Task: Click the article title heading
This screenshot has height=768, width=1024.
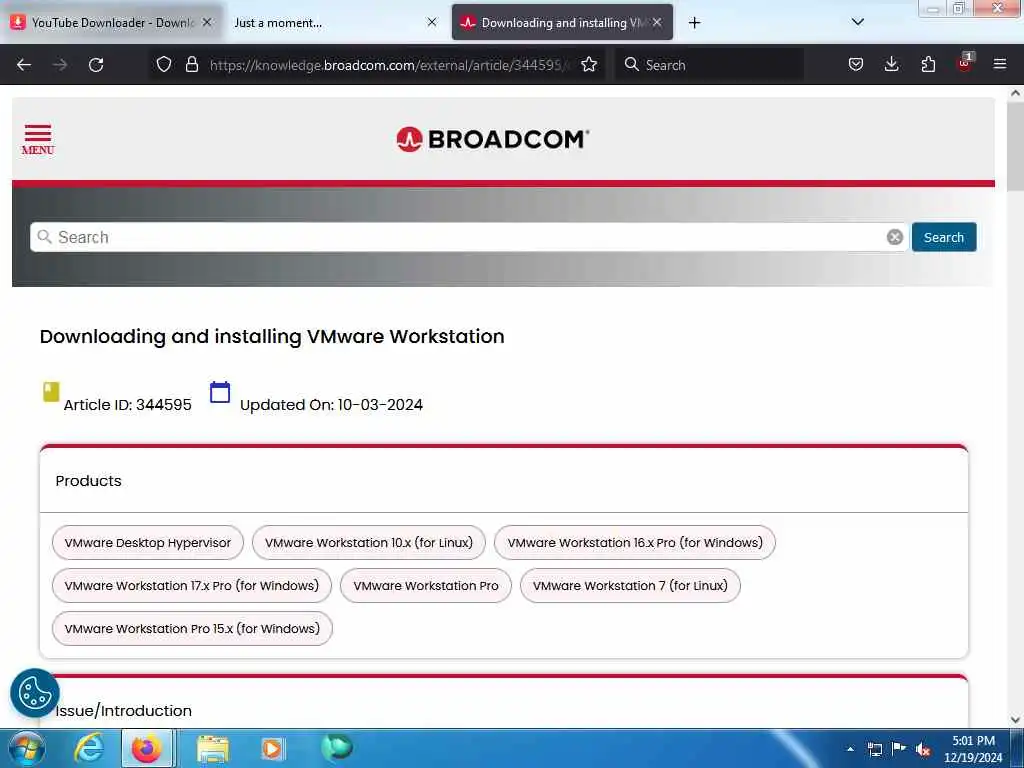Action: pyautogui.click(x=272, y=336)
